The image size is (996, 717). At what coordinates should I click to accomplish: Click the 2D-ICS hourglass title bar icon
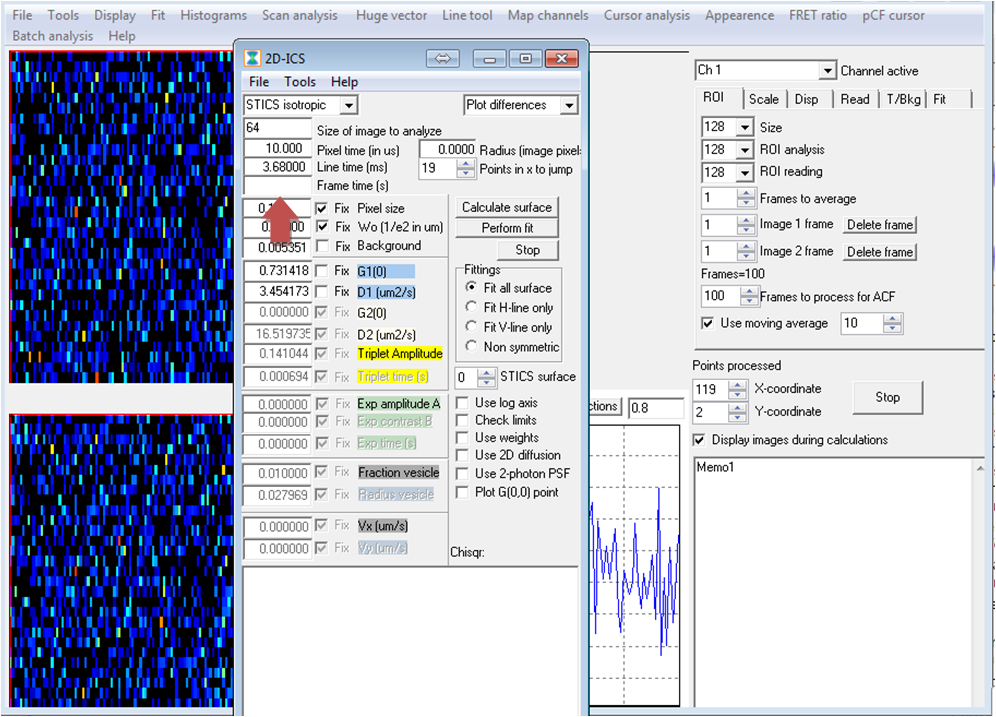[254, 58]
